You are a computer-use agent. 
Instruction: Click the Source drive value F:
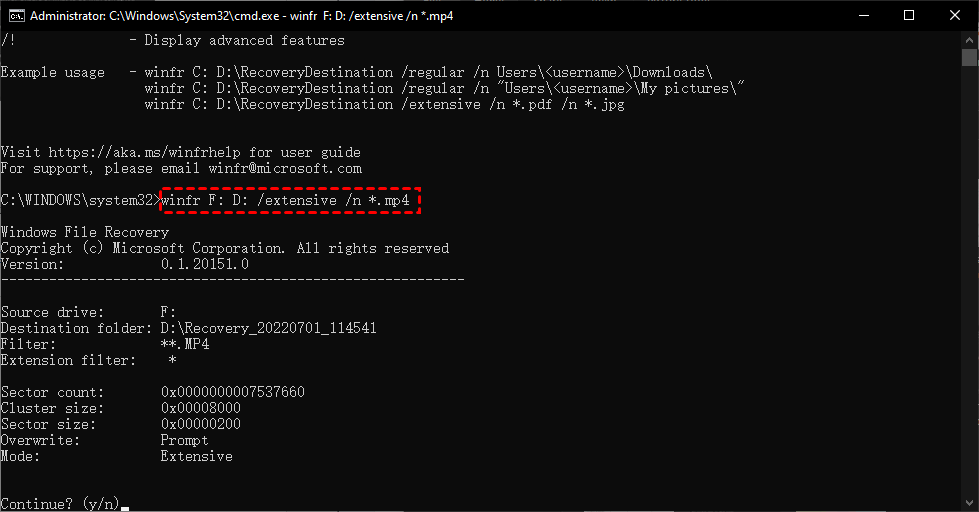coord(168,312)
